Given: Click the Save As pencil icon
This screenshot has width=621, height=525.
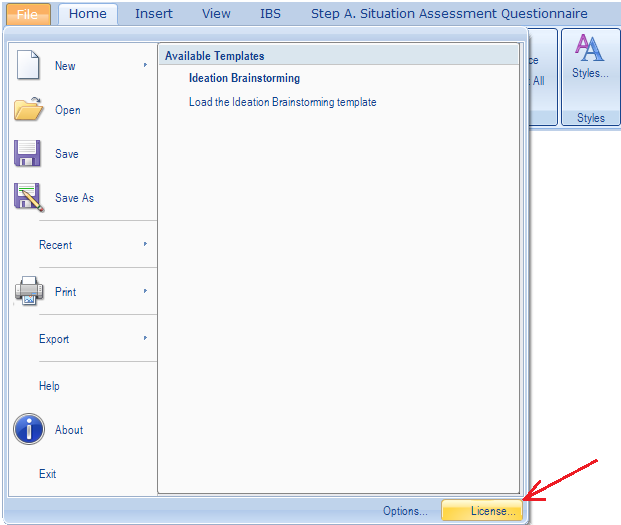Looking at the screenshot, I should pos(28,198).
